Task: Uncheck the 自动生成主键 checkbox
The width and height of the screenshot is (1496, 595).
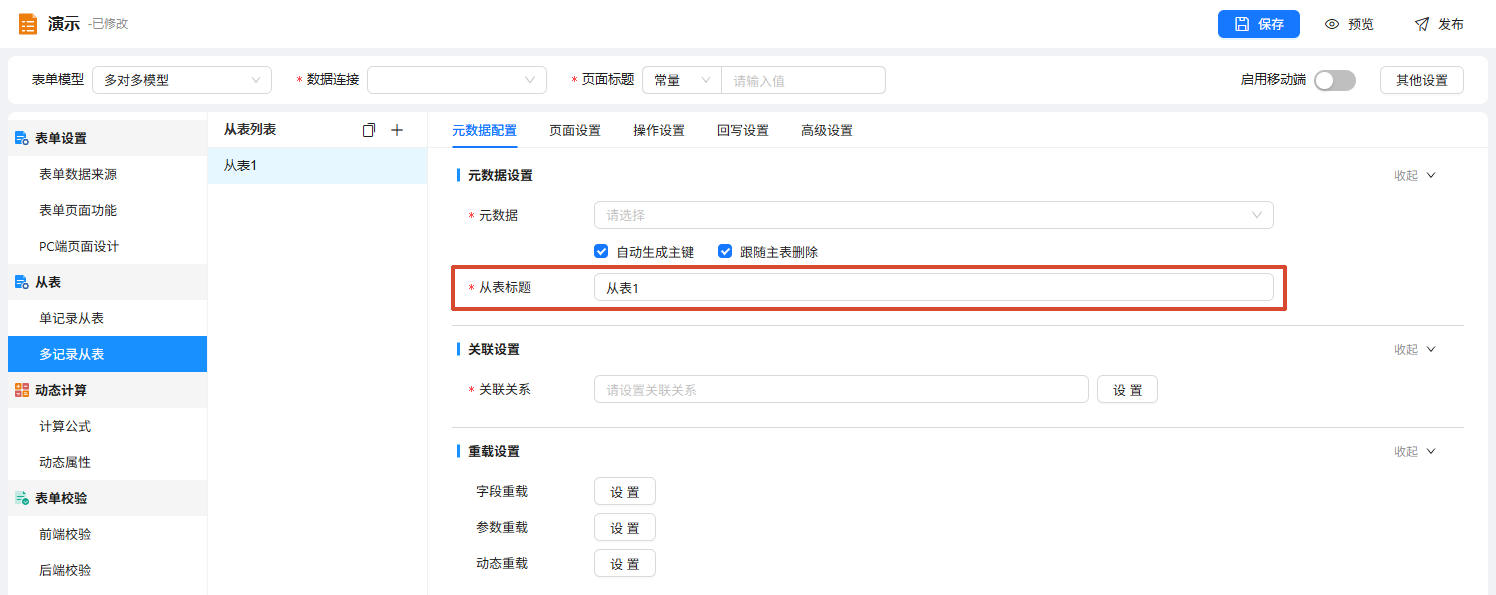Action: [601, 252]
